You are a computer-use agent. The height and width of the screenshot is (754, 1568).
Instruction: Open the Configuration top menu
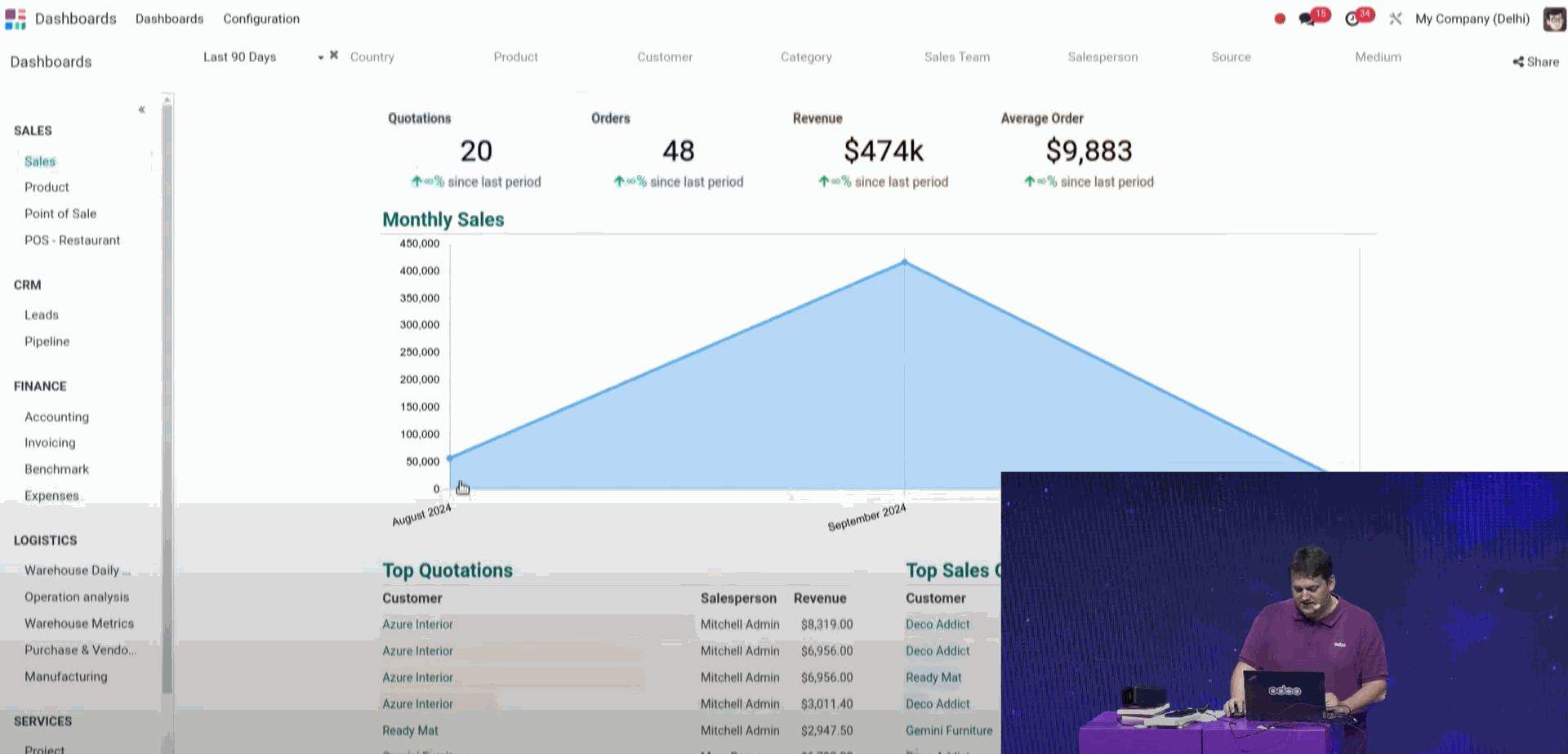(x=261, y=19)
